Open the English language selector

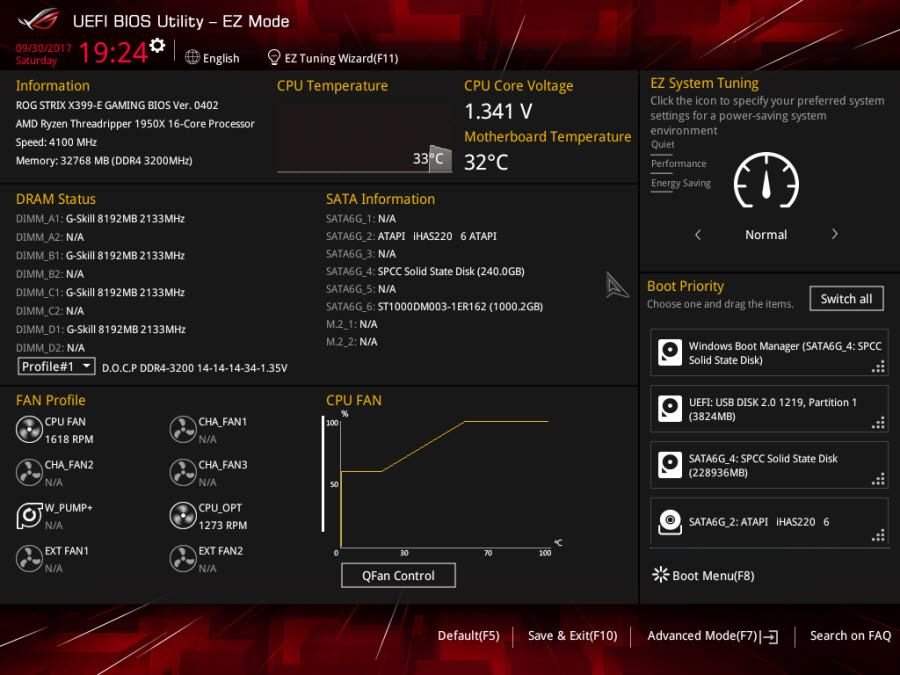click(x=212, y=58)
